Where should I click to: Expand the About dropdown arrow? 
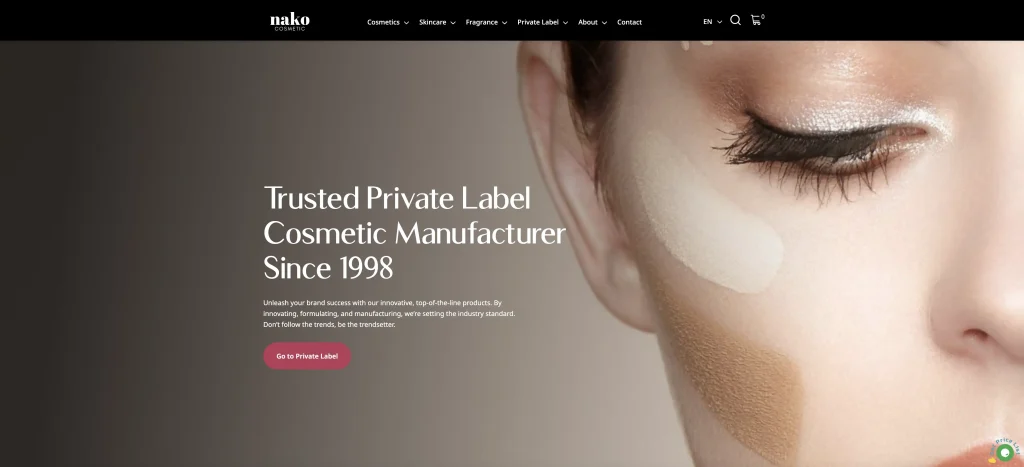click(x=604, y=22)
